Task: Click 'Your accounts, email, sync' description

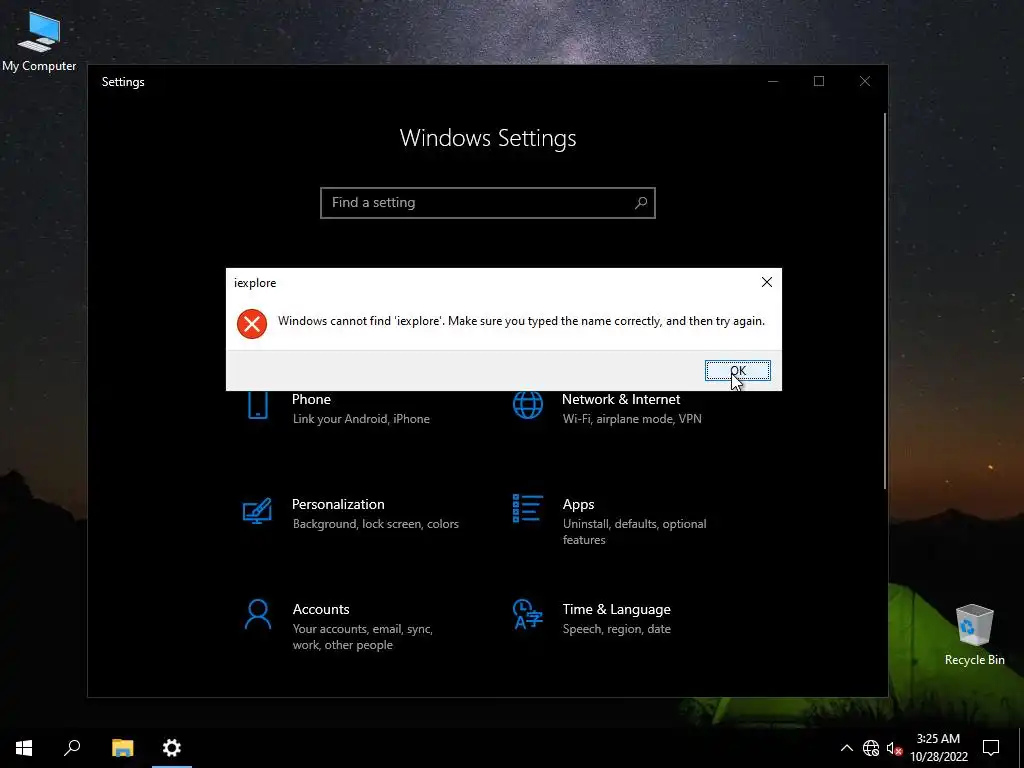Action: [x=362, y=637]
